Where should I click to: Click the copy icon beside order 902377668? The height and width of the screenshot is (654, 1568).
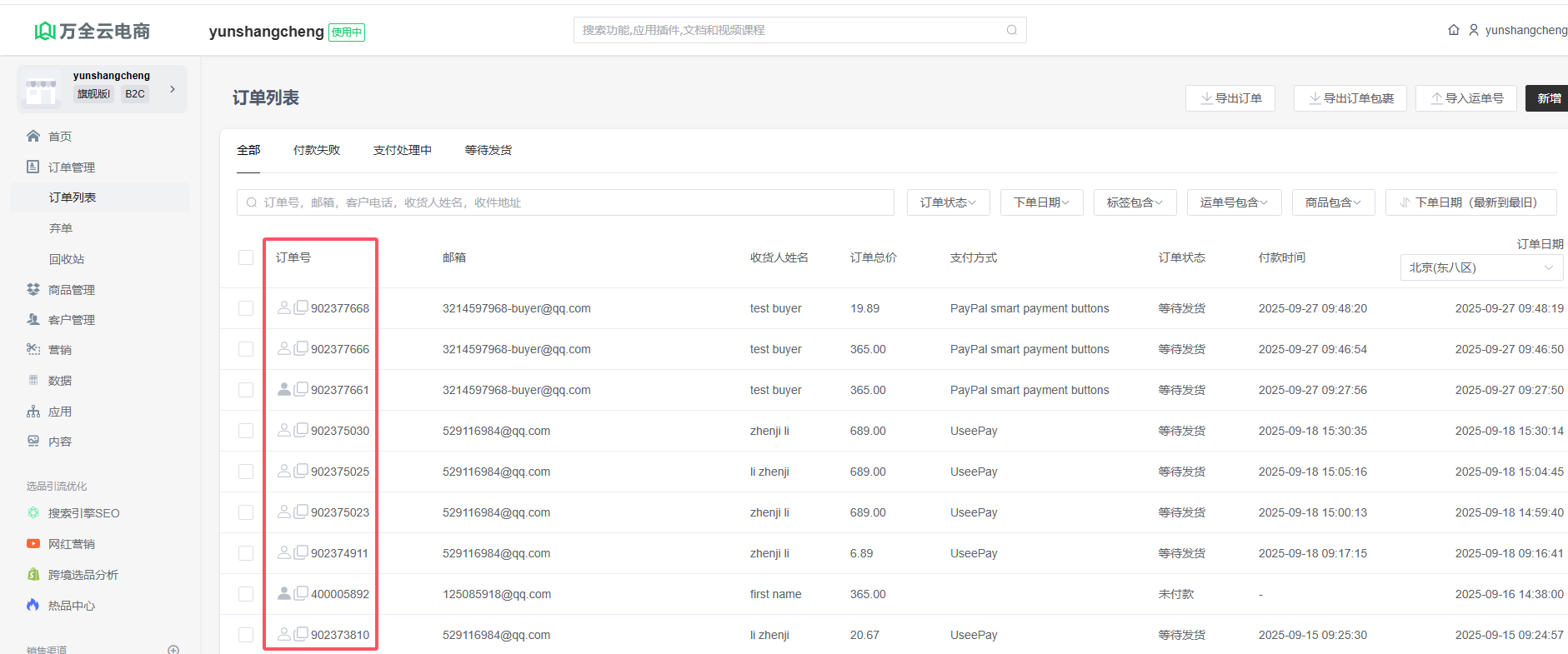[x=301, y=307]
